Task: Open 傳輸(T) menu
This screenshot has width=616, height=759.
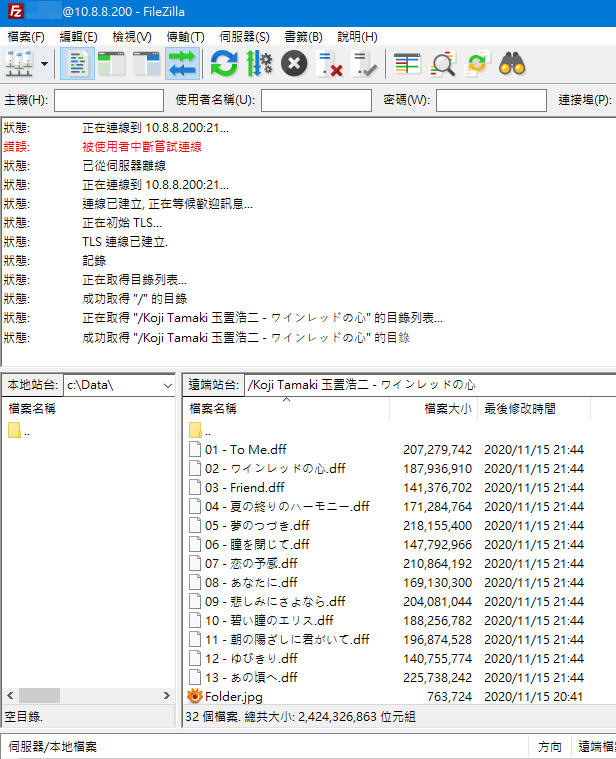Action: coord(185,37)
